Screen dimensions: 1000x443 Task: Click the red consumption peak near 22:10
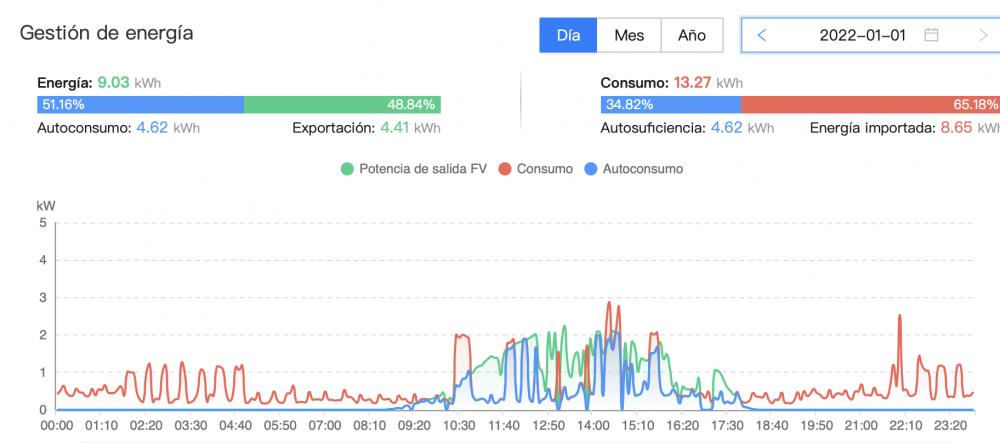point(900,316)
